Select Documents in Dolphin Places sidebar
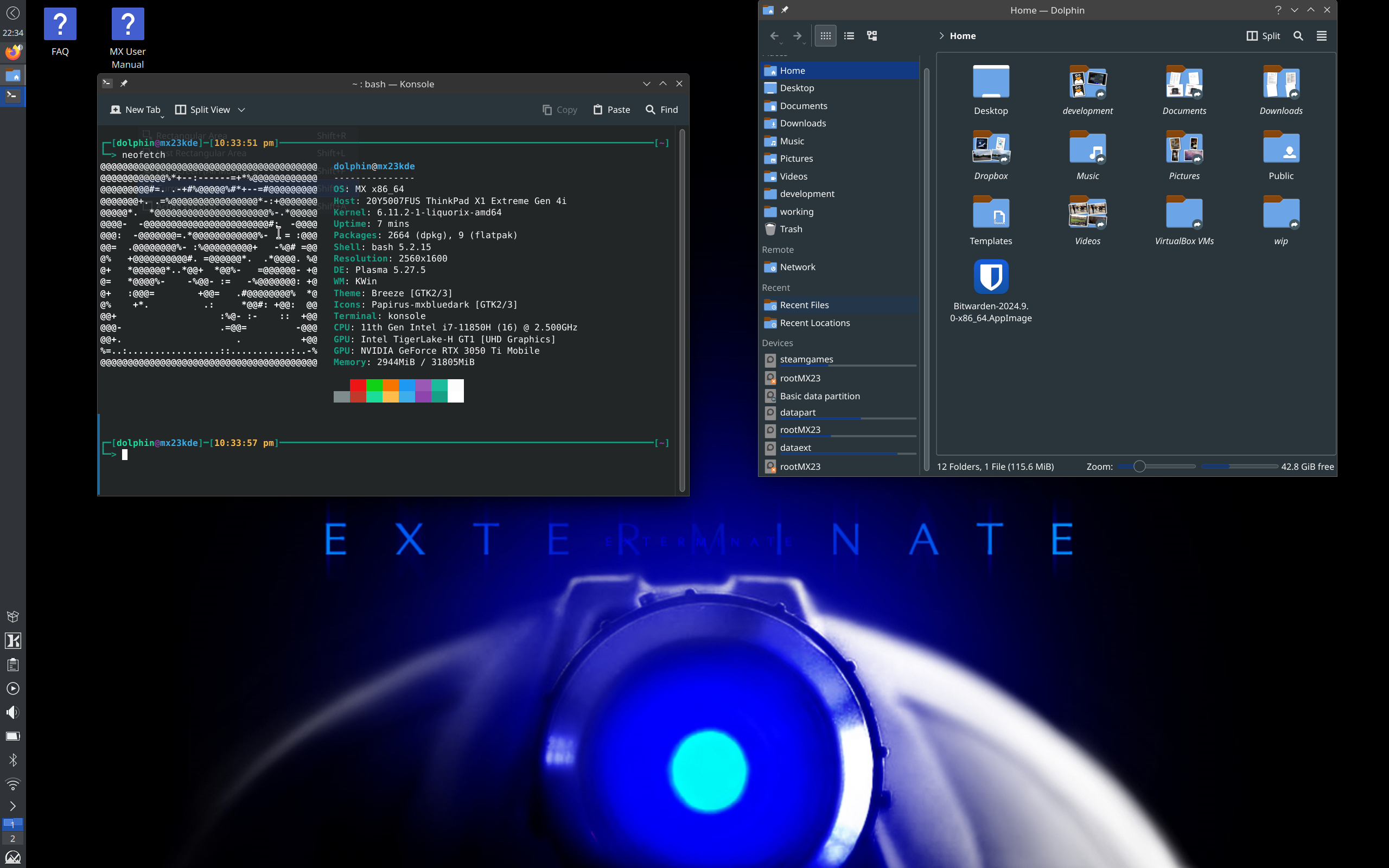This screenshot has height=868, width=1389. click(840, 106)
